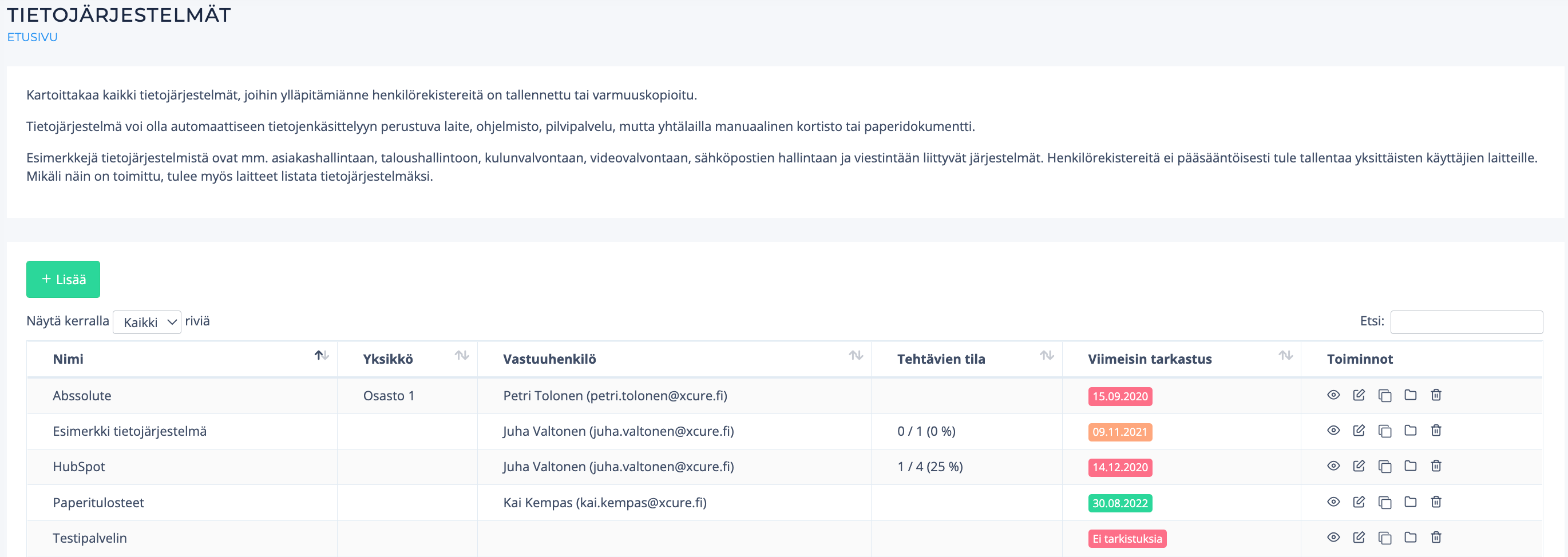Image resolution: width=1568 pixels, height=557 pixels.
Task: Sort the table by Nimi column
Action: pos(68,359)
